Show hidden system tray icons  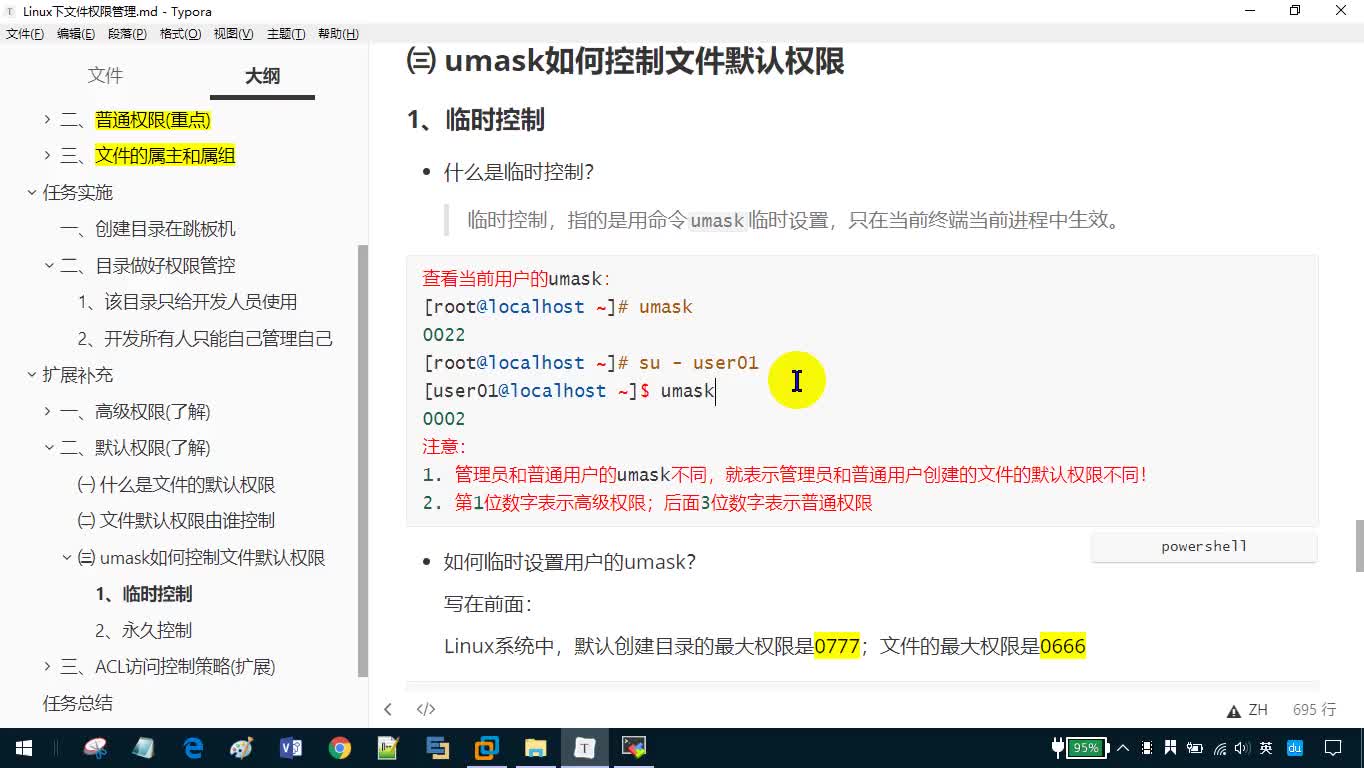(x=1123, y=748)
